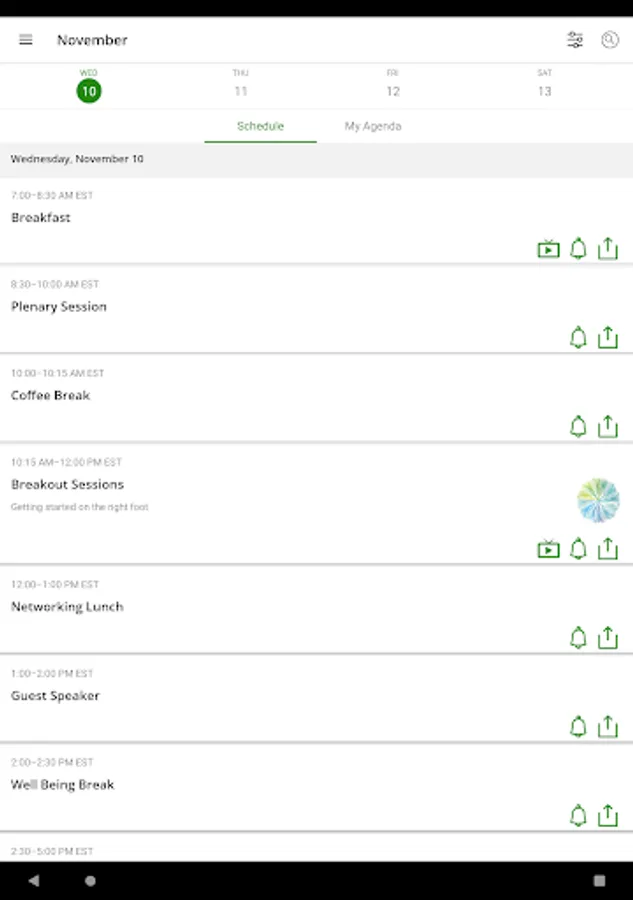Select Thursday 11 in date bar
The height and width of the screenshot is (900, 633).
[x=241, y=84]
